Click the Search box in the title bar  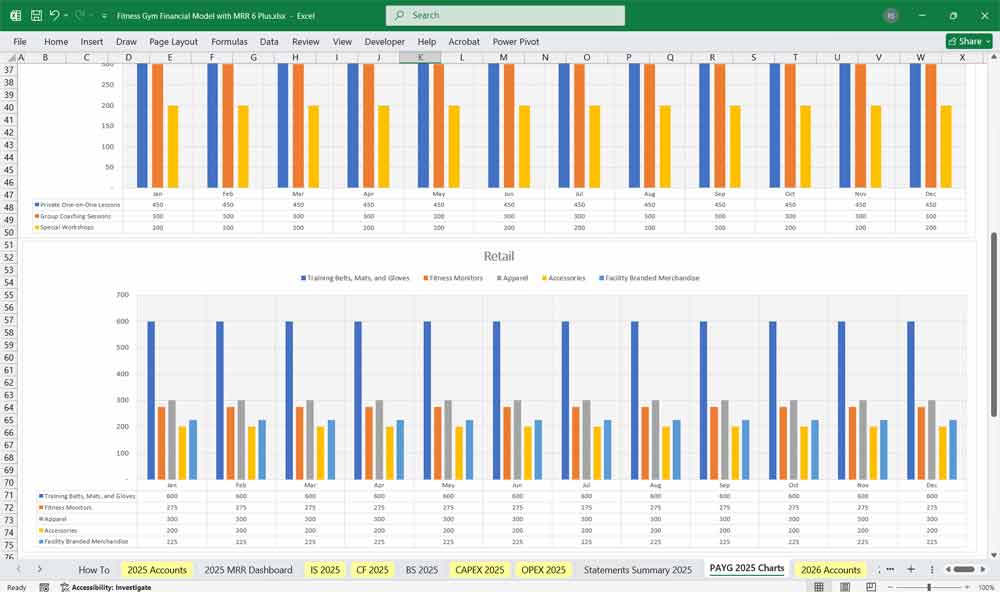(505, 15)
